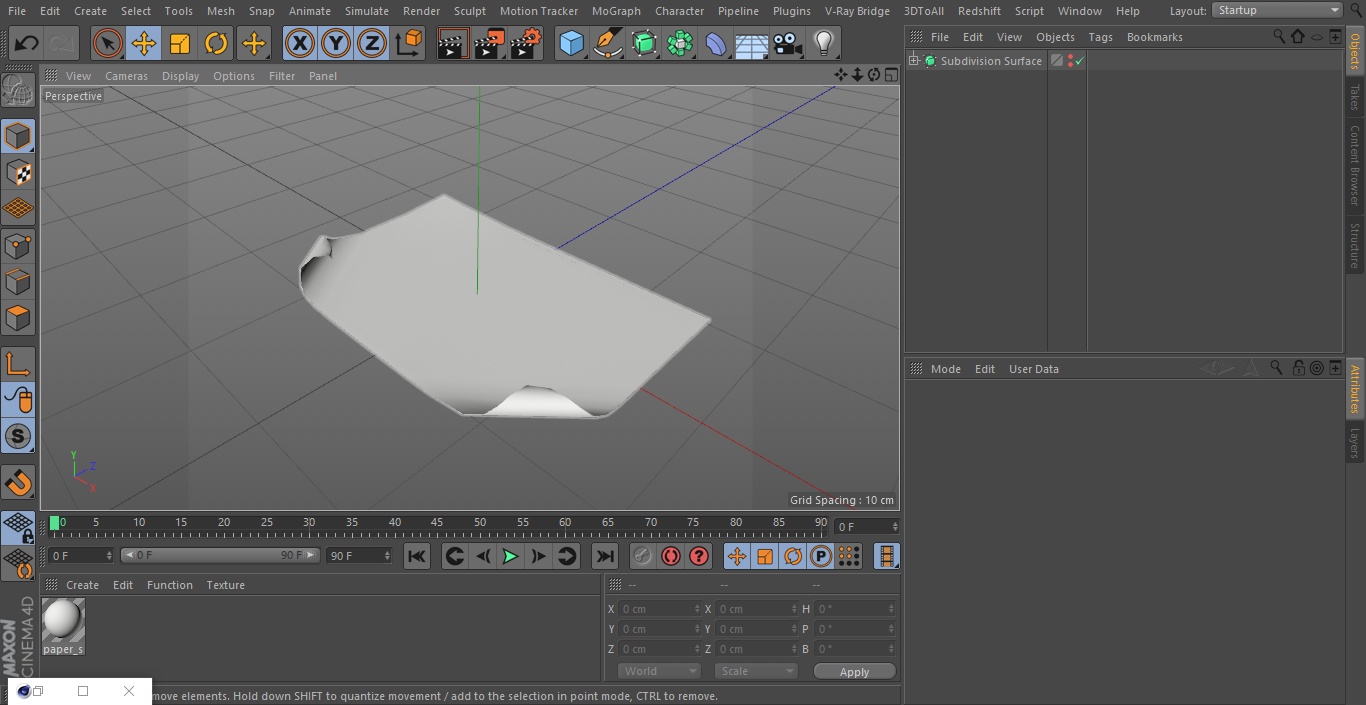The image size is (1366, 705).
Task: Enable Polygons mode
Action: pyautogui.click(x=18, y=318)
